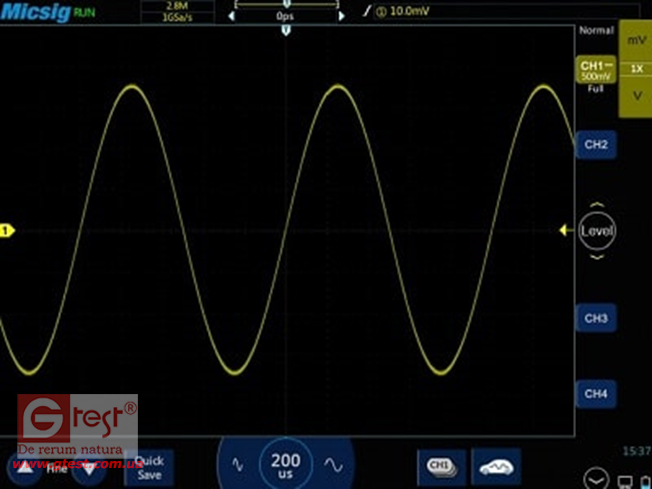
Task: Toggle the CH2 channel on
Action: (x=596, y=145)
